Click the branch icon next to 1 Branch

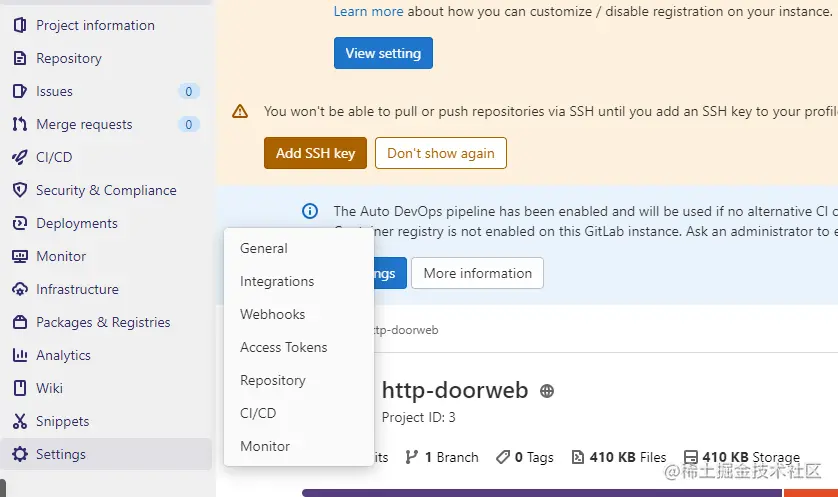pyautogui.click(x=412, y=457)
